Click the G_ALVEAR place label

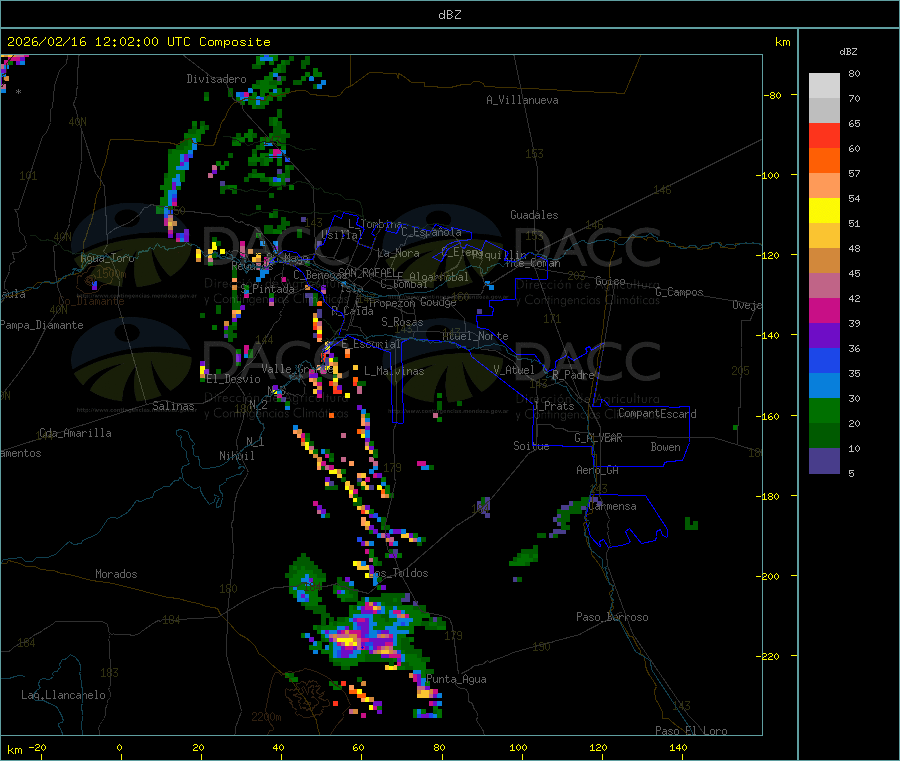tap(598, 438)
